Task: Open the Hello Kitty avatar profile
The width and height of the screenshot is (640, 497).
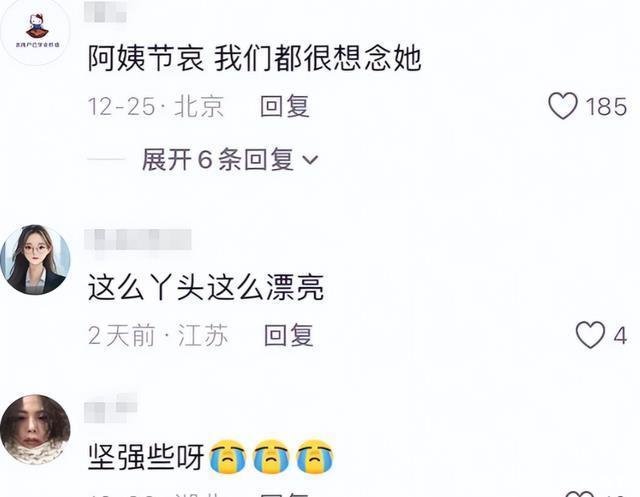Action: (x=36, y=31)
